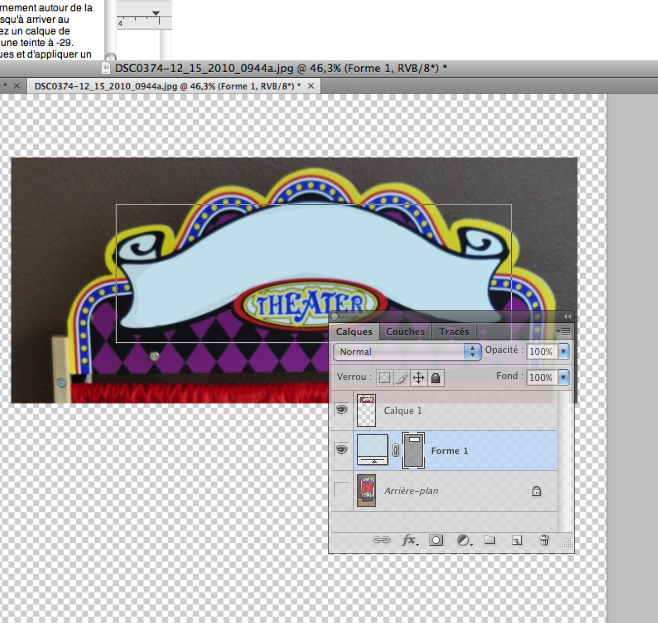Click Forme 1 light blue fill swatch thumbnail

[372, 450]
